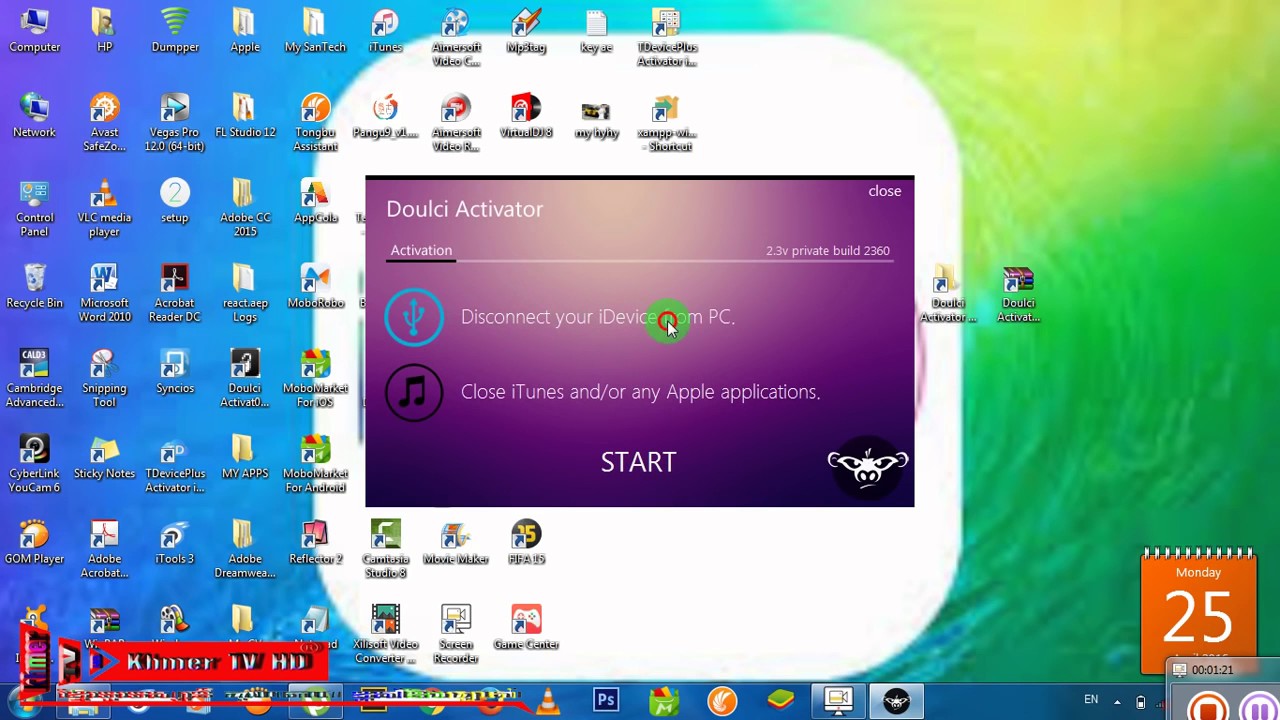Launch Snipping Tool shortcut
Screen dimensions: 1280x720
[104, 378]
